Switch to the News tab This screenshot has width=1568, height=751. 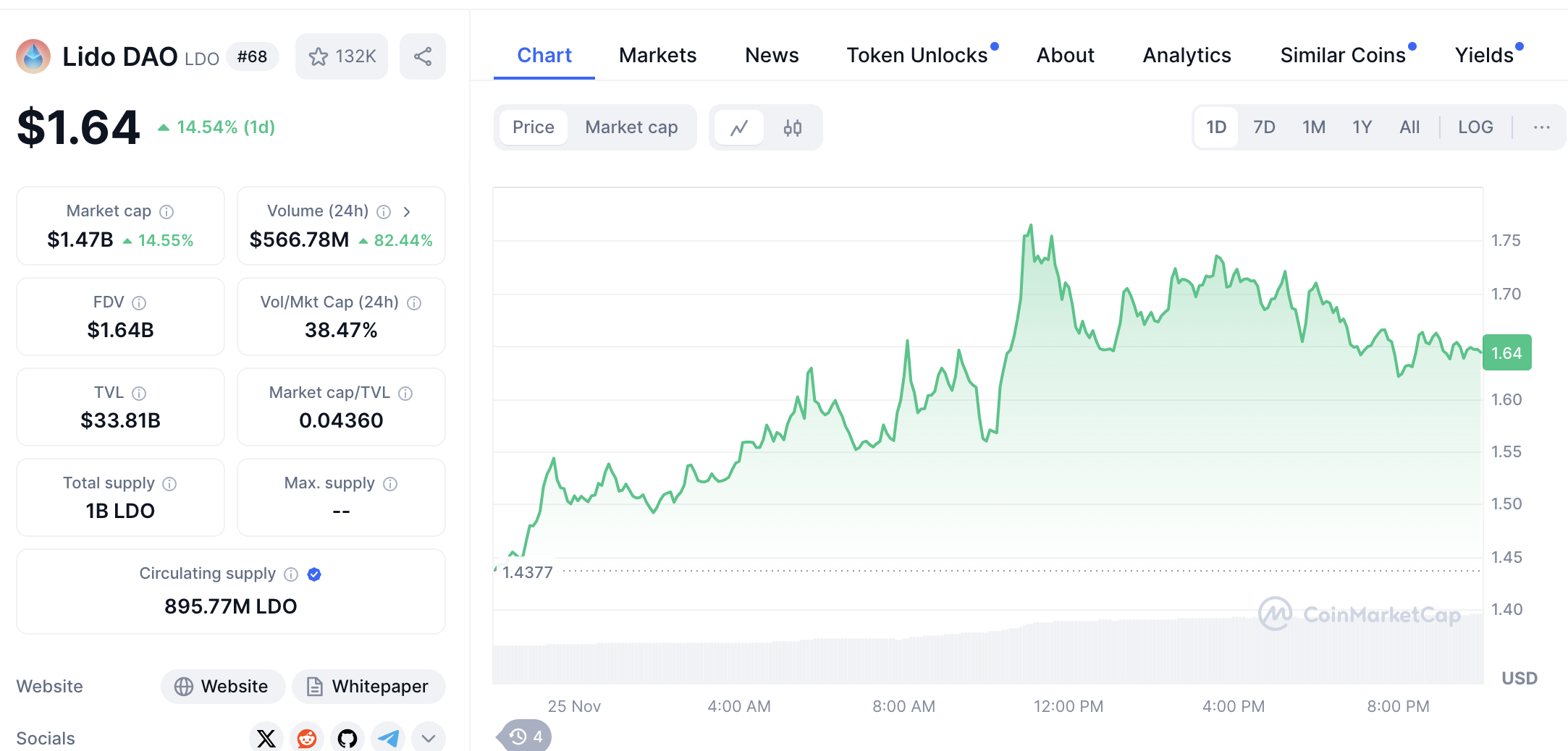point(772,55)
